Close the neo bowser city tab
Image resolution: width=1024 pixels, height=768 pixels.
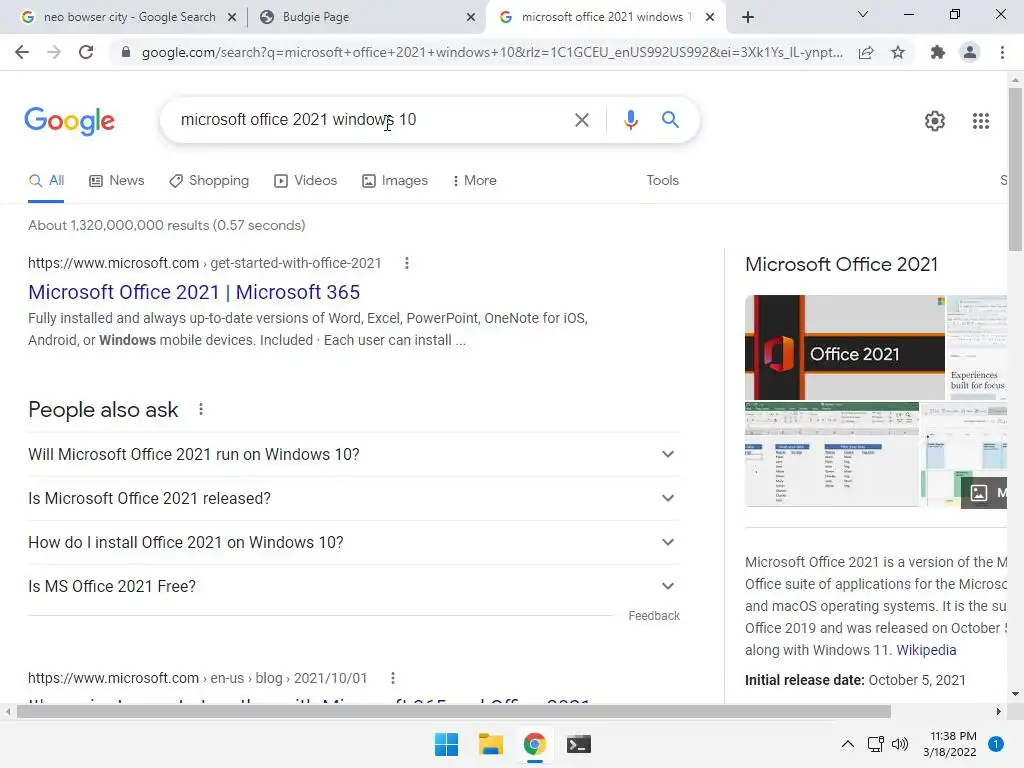point(232,18)
